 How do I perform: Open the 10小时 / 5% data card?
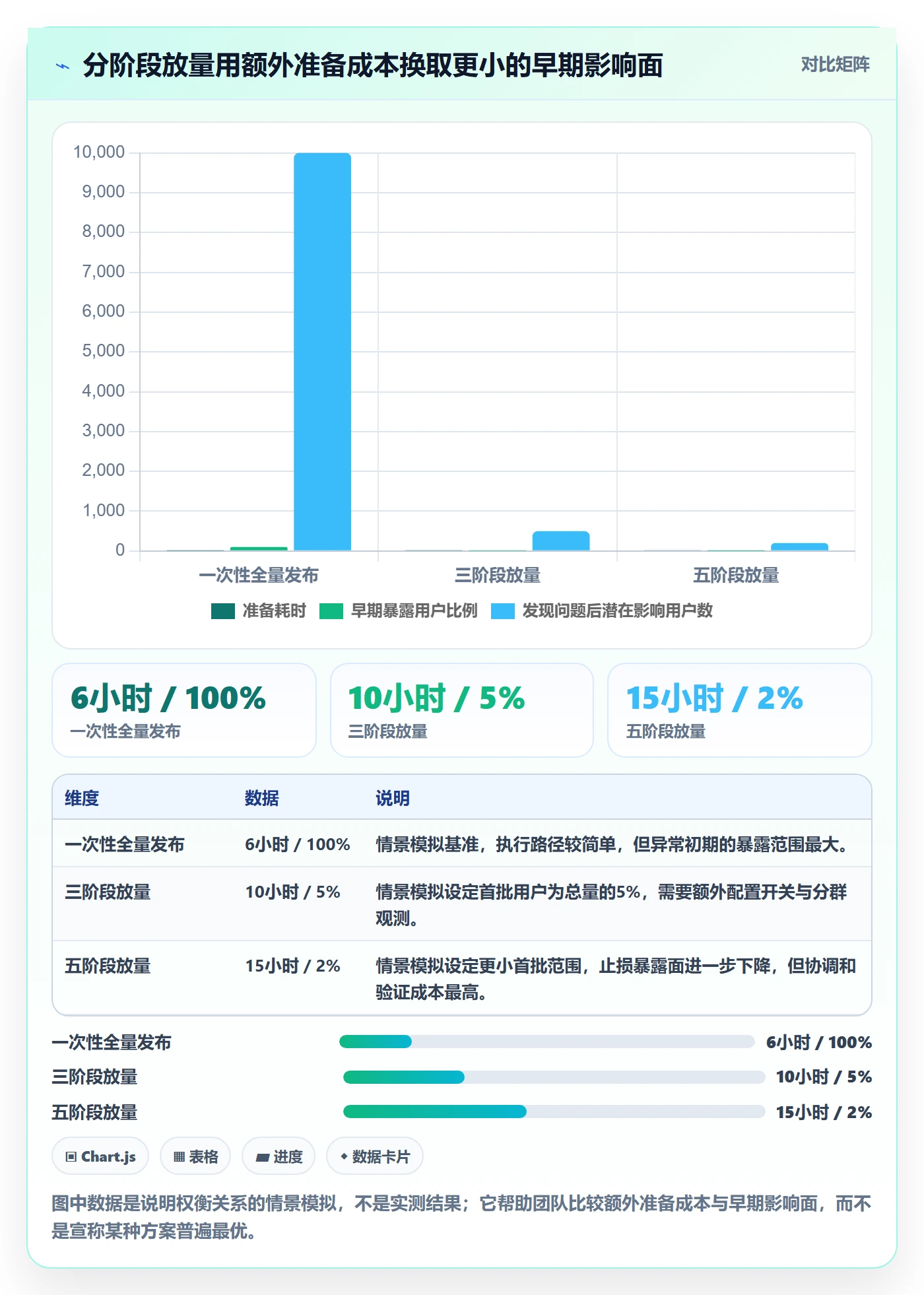click(462, 710)
